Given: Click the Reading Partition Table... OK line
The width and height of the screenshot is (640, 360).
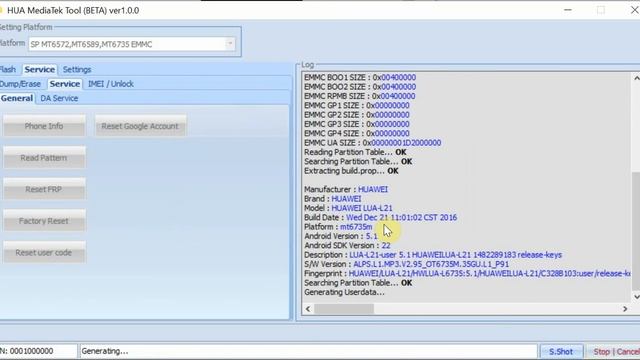Looking at the screenshot, I should [x=355, y=152].
